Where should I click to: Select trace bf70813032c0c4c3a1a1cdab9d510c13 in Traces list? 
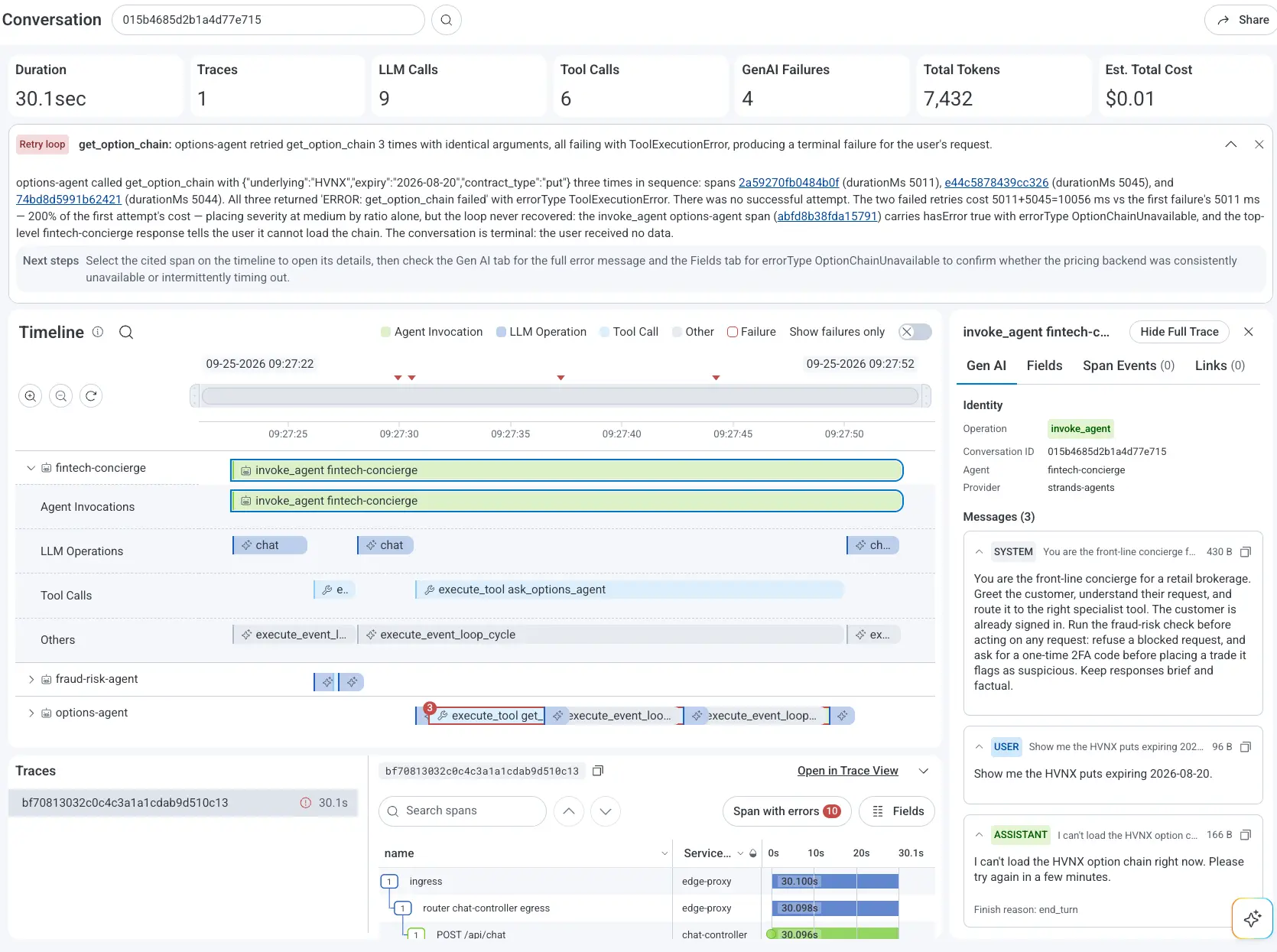click(x=183, y=803)
